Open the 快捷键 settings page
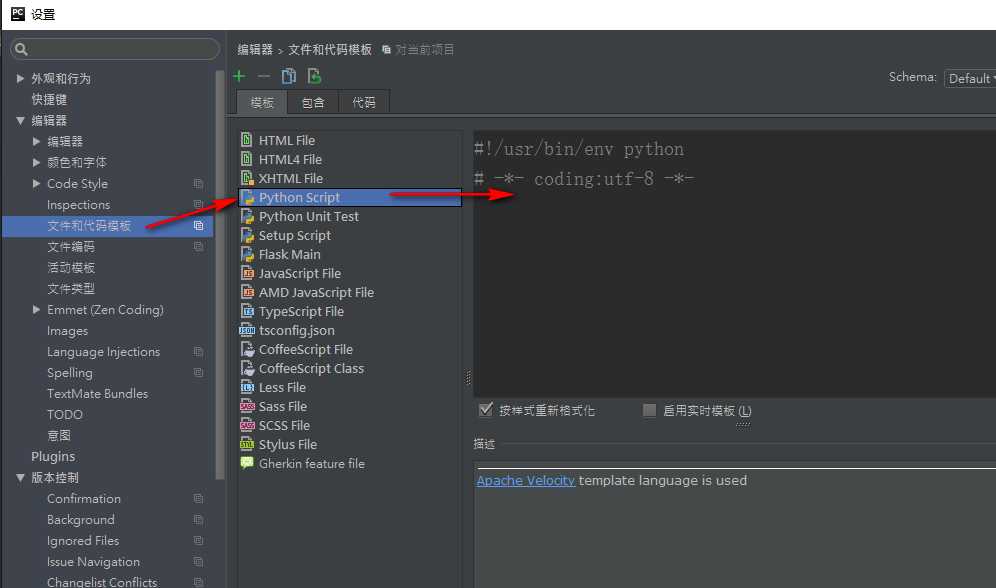The image size is (996, 588). click(49, 99)
